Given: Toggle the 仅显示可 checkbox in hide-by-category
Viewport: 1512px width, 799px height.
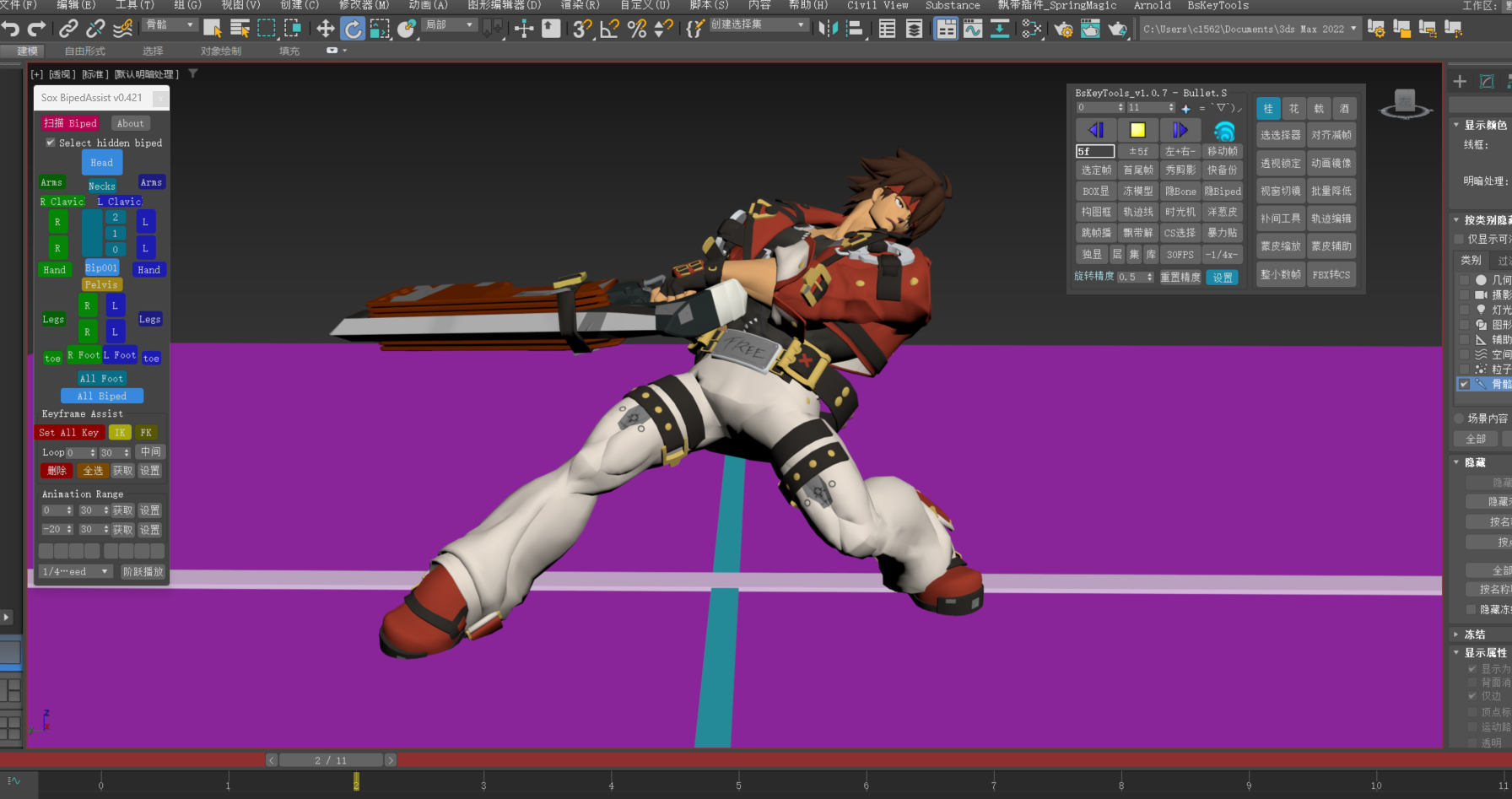Looking at the screenshot, I should tap(1460, 239).
